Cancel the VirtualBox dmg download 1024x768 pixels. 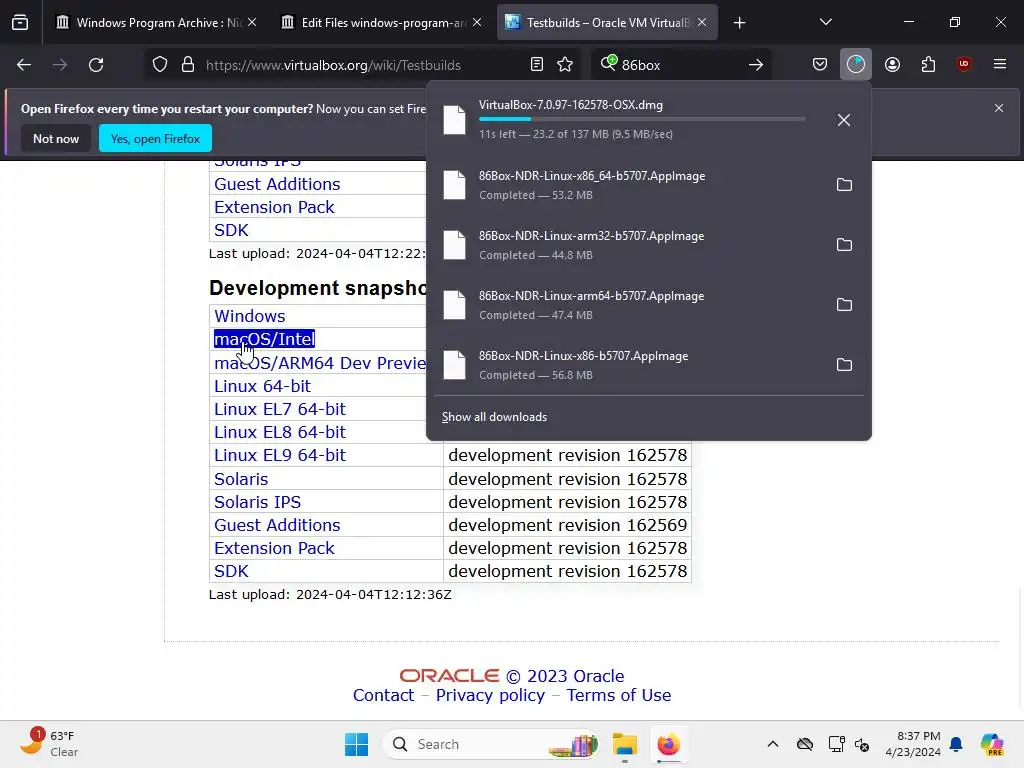[844, 120]
